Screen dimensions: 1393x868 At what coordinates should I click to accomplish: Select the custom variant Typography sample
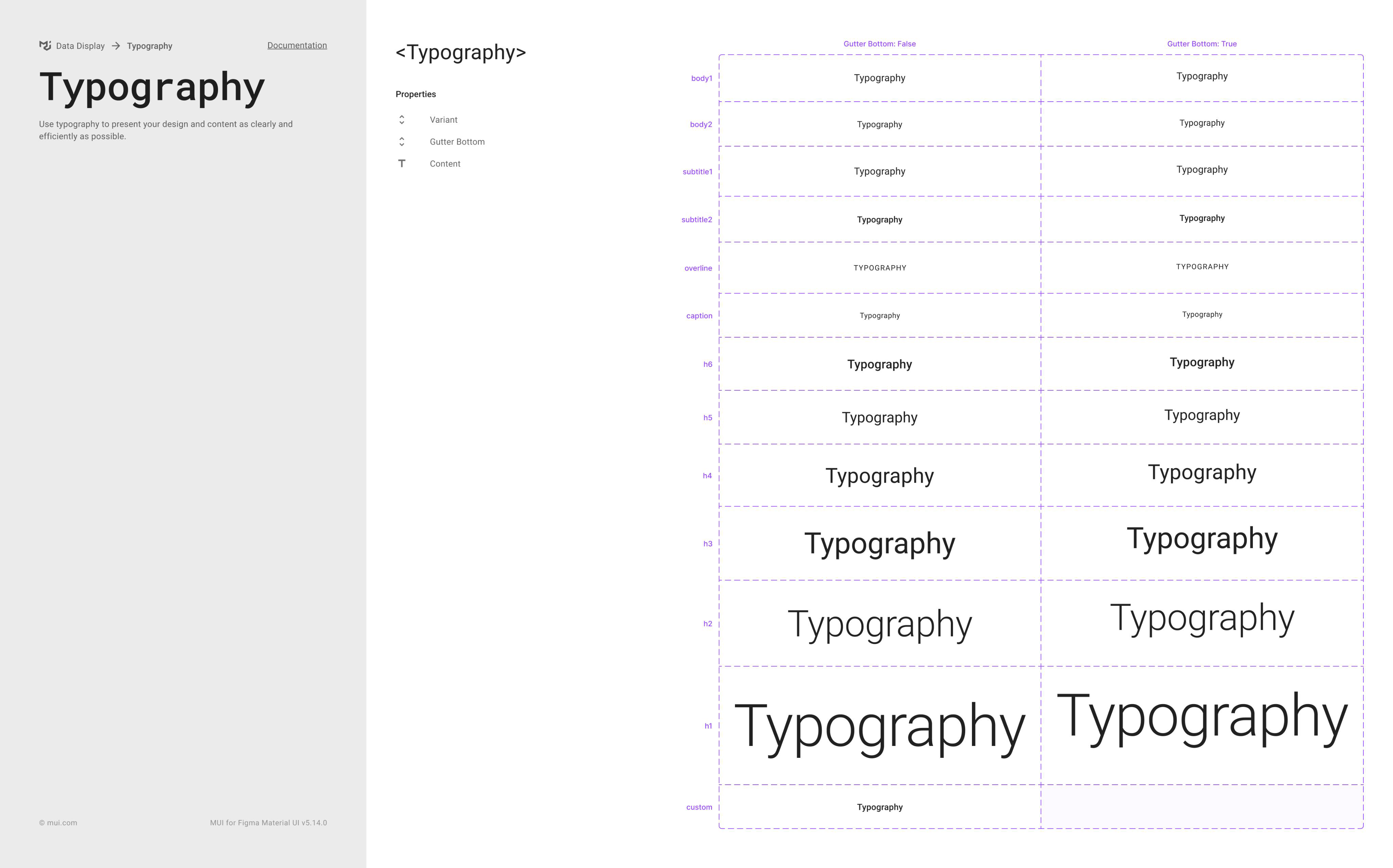coord(880,807)
